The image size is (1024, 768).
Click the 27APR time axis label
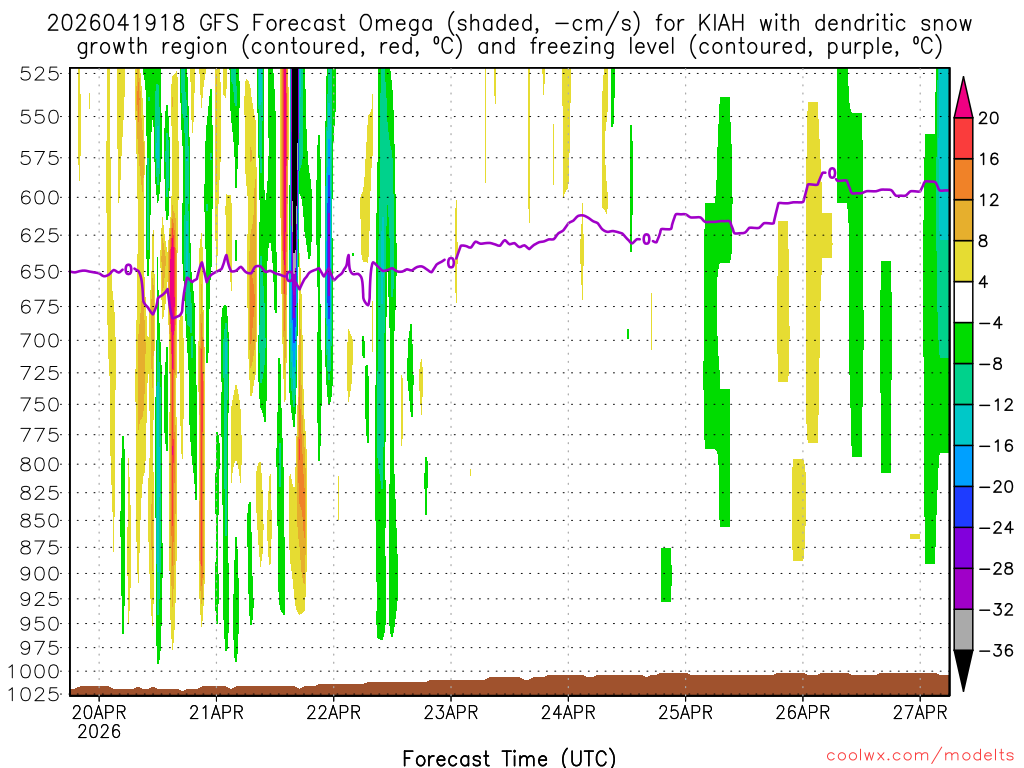[x=920, y=712]
